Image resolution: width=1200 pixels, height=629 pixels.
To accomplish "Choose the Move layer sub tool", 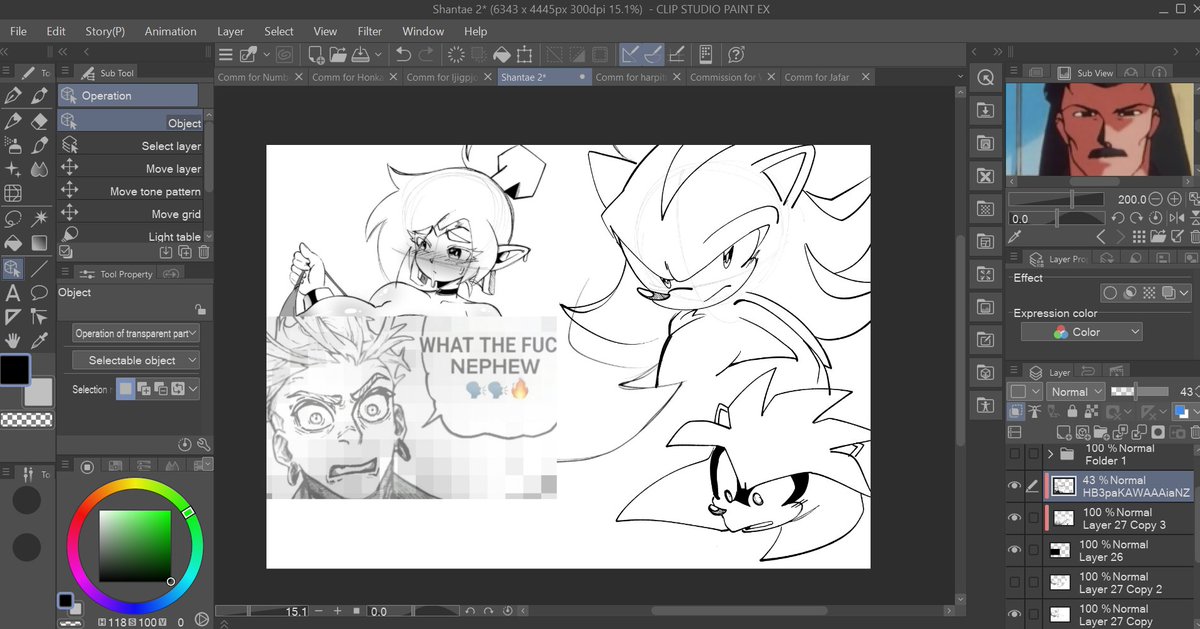I will pos(131,169).
